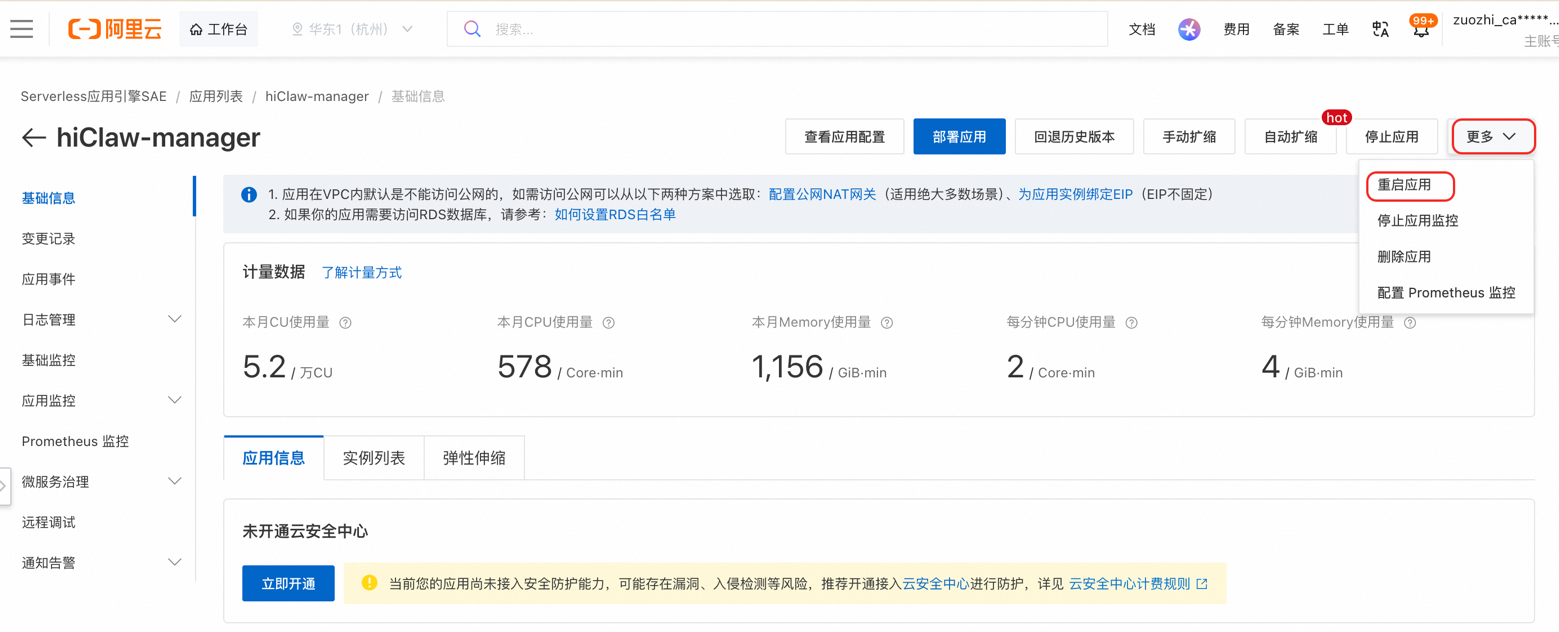Click the 手动扩缩 button
This screenshot has height=632, width=1559.
[x=1189, y=137]
